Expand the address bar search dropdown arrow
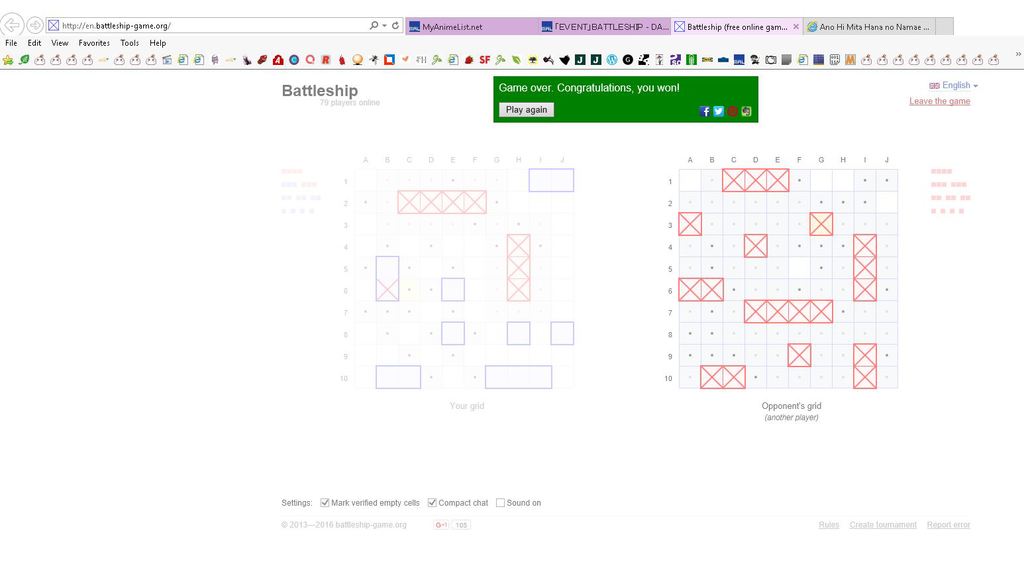The image size is (1024, 566). (384, 25)
